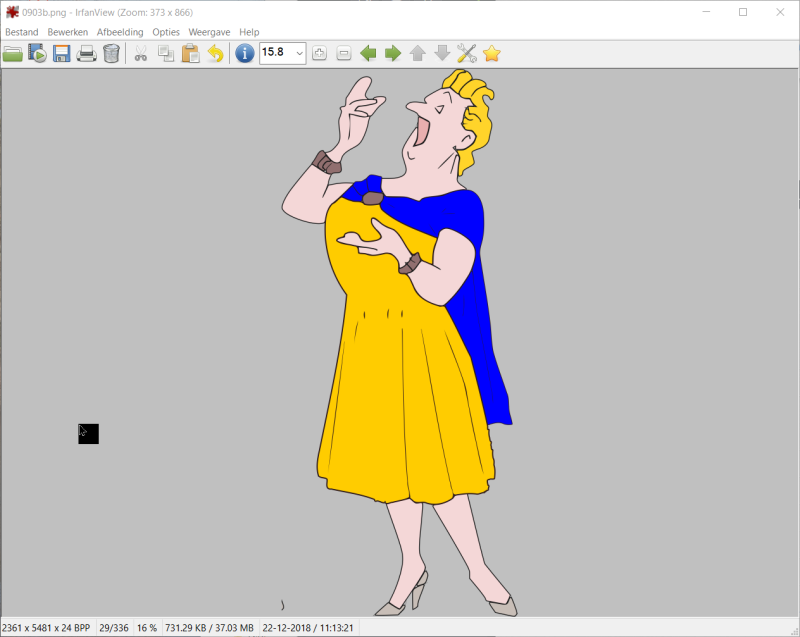Undo the last action with the yellow arrow
The image size is (800, 637).
coord(215,54)
